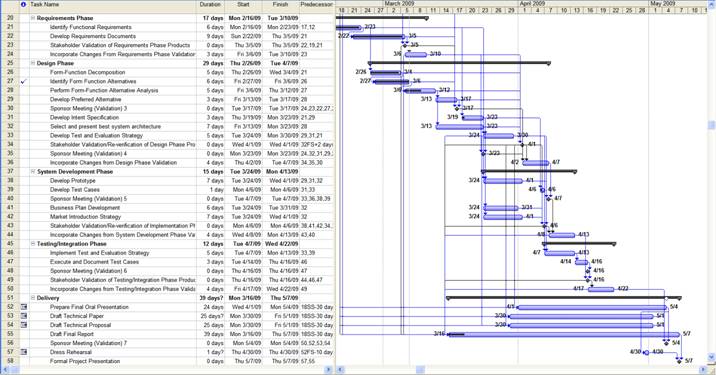716x375 pixels.
Task: Collapse the Requirements Phase summary task
Action: tap(33, 18)
